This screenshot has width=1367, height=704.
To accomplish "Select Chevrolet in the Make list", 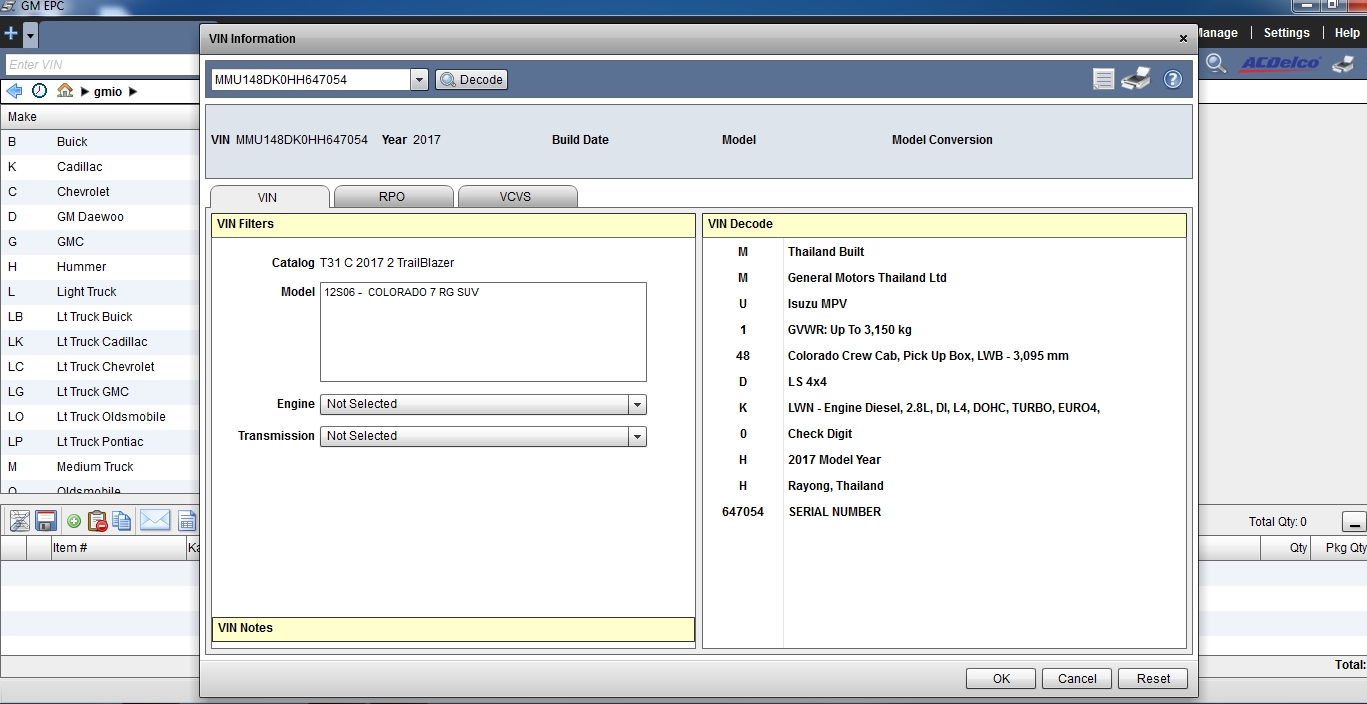I will pyautogui.click(x=100, y=192).
